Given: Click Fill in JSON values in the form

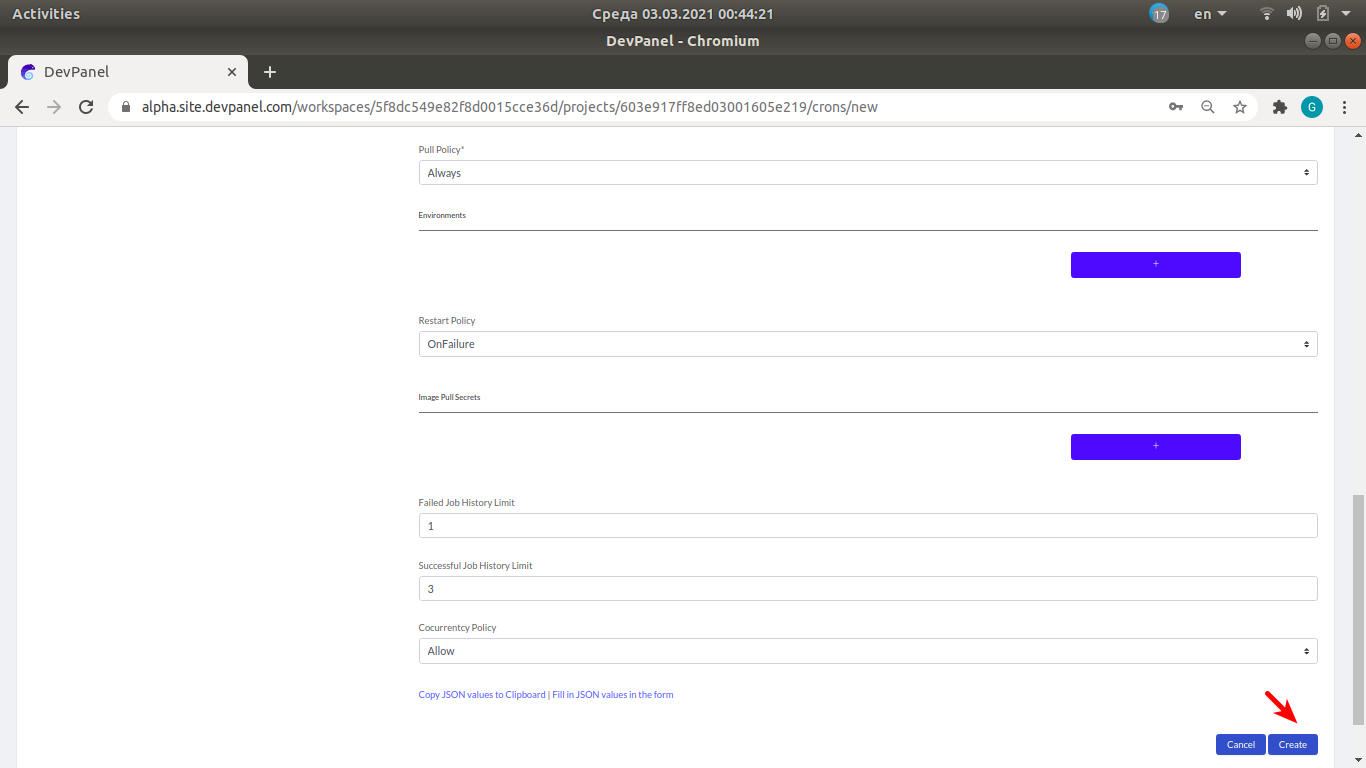Looking at the screenshot, I should (x=613, y=694).
